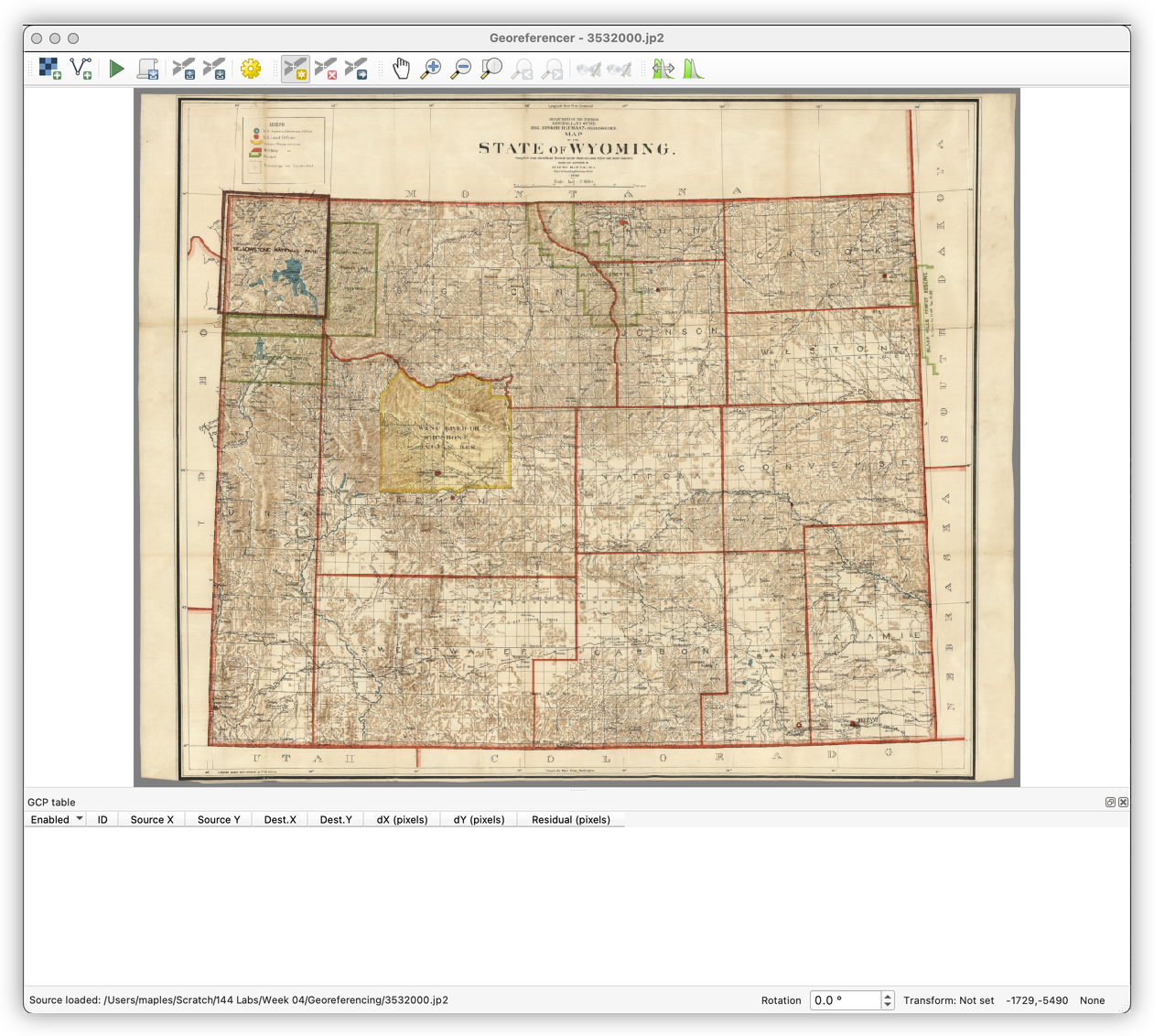The width and height of the screenshot is (1154, 1036).
Task: Increase rotation with stepper up arrow
Action: pos(888,996)
